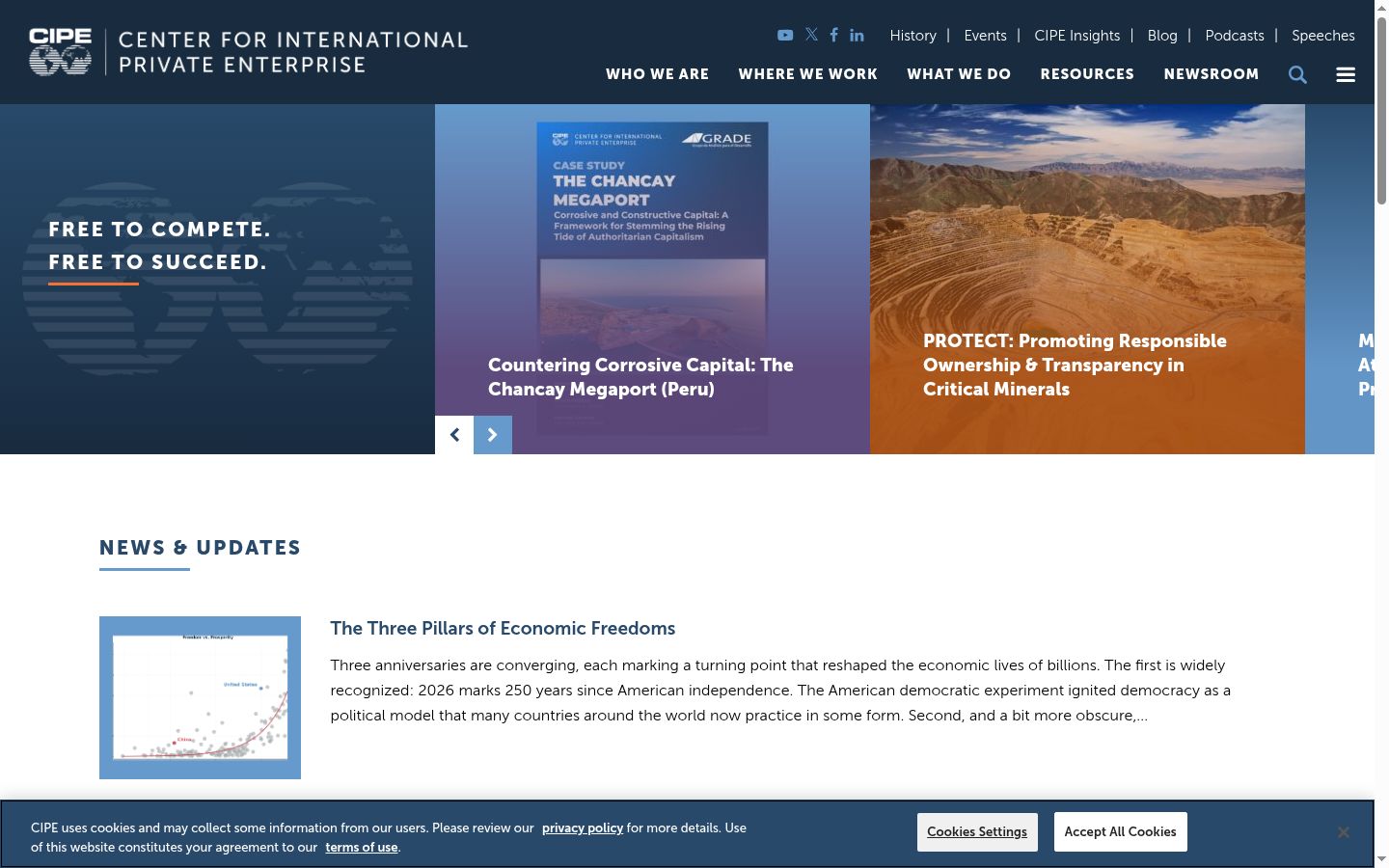
Task: Click the CIPE logo in header
Action: point(248,51)
